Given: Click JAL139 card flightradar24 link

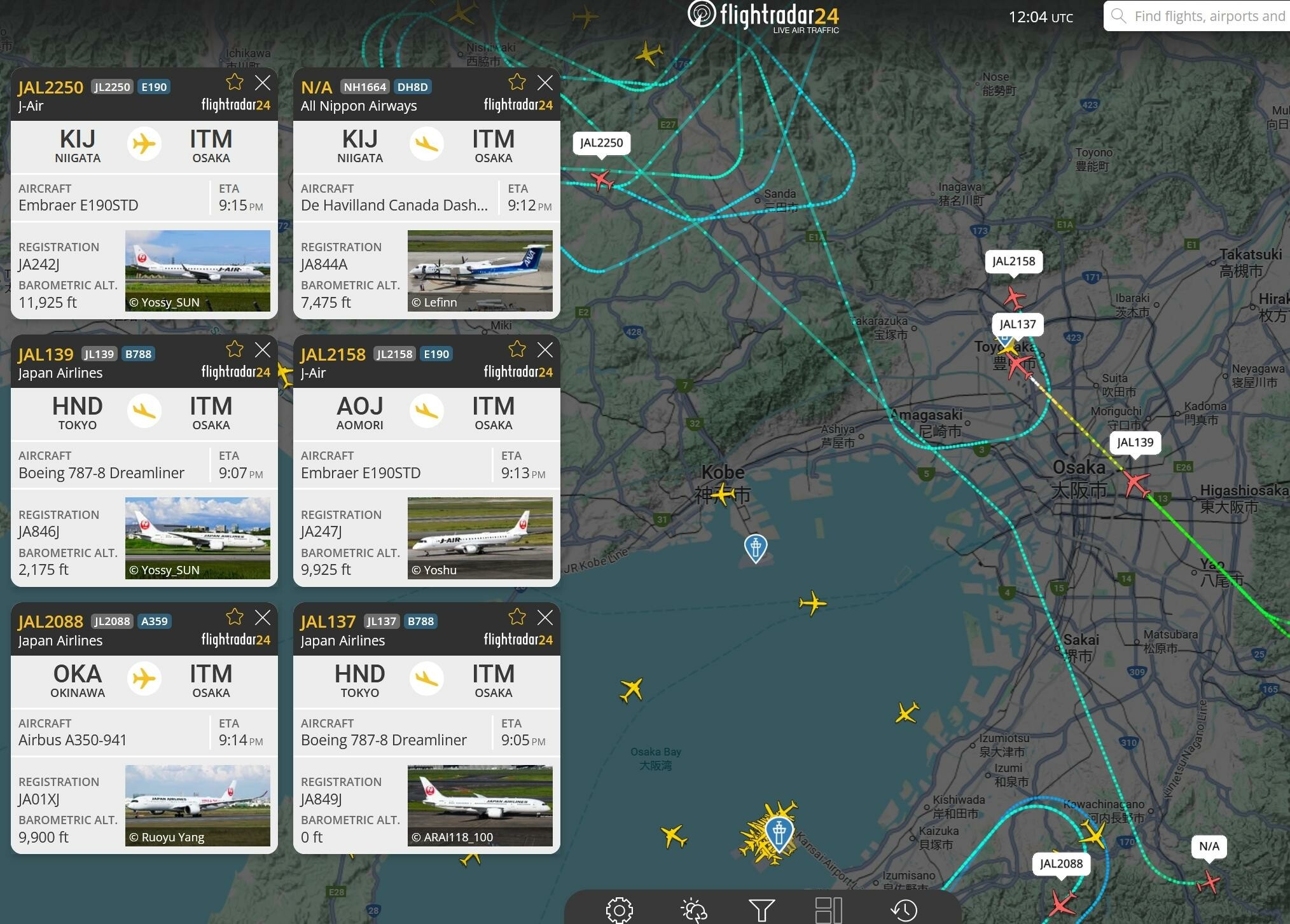Looking at the screenshot, I should coord(235,372).
